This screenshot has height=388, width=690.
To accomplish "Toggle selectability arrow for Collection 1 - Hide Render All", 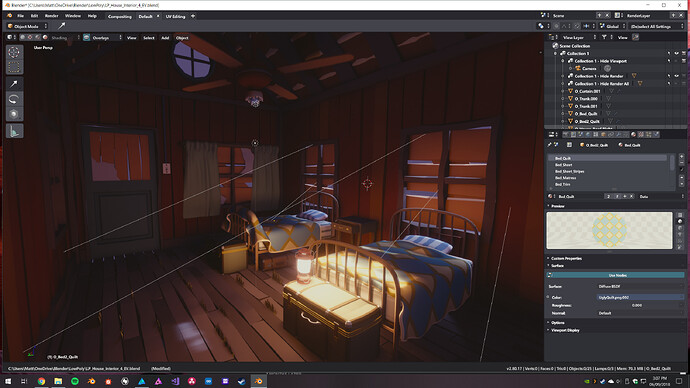I will (x=669, y=84).
